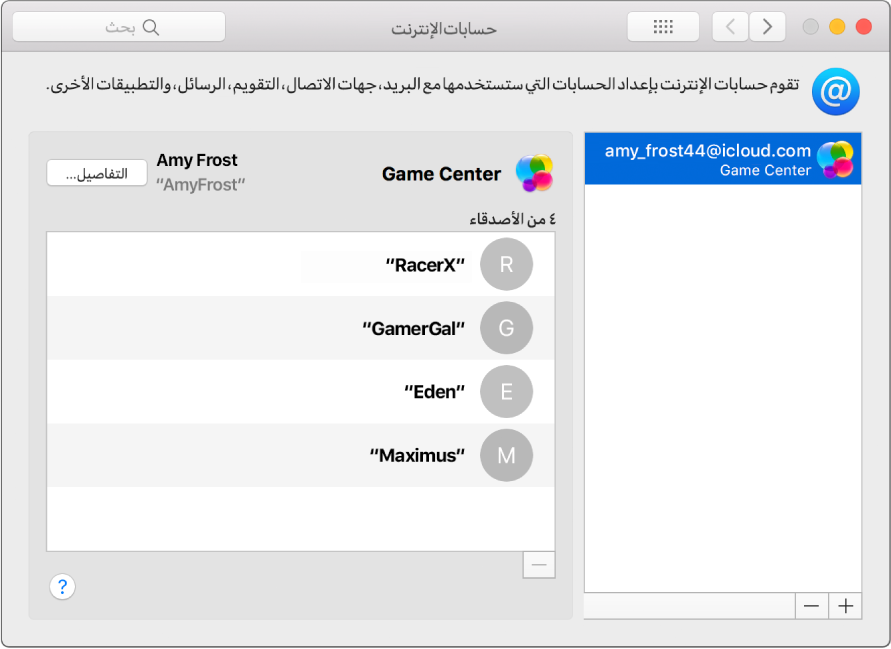Select the amy_frost44@icloud.com Game Center account
891x649 pixels.
(x=722, y=159)
